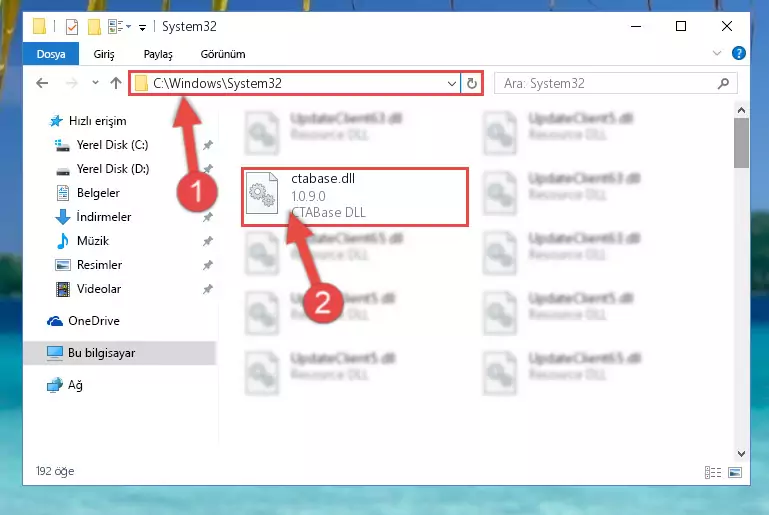This screenshot has width=769, height=515.
Task: Click pin icon next to Müzik
Action: (208, 241)
